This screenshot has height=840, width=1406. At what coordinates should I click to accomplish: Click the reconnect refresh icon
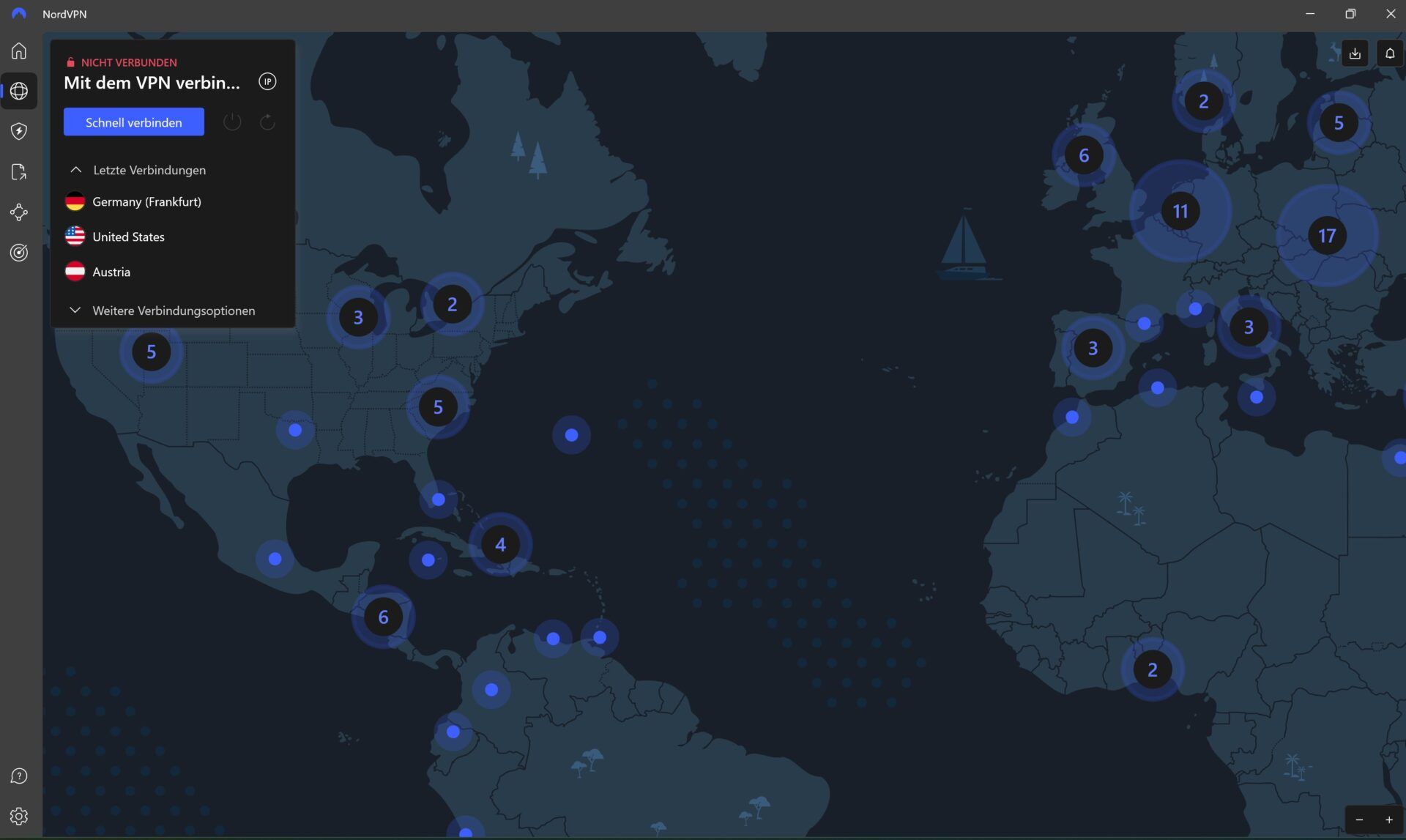point(267,122)
